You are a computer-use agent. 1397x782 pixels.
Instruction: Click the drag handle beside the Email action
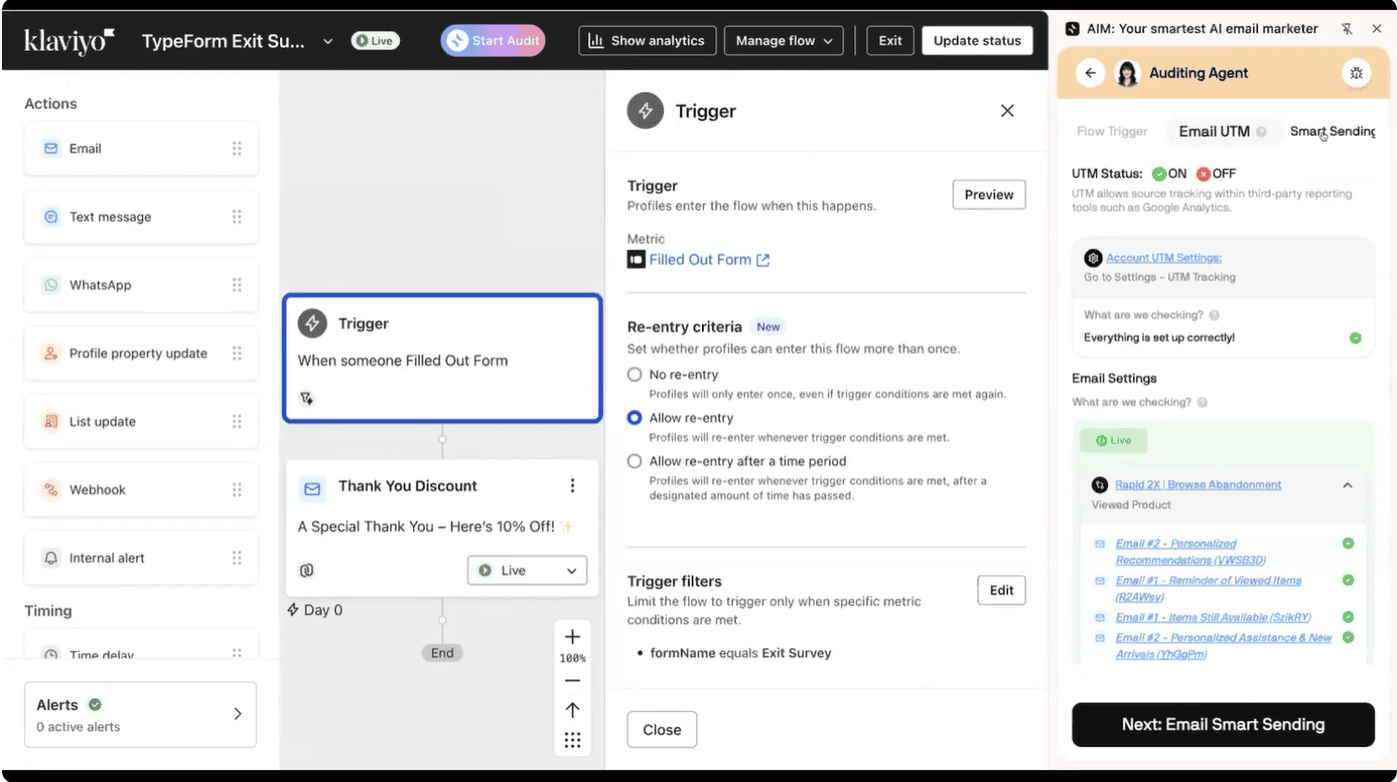coord(237,149)
